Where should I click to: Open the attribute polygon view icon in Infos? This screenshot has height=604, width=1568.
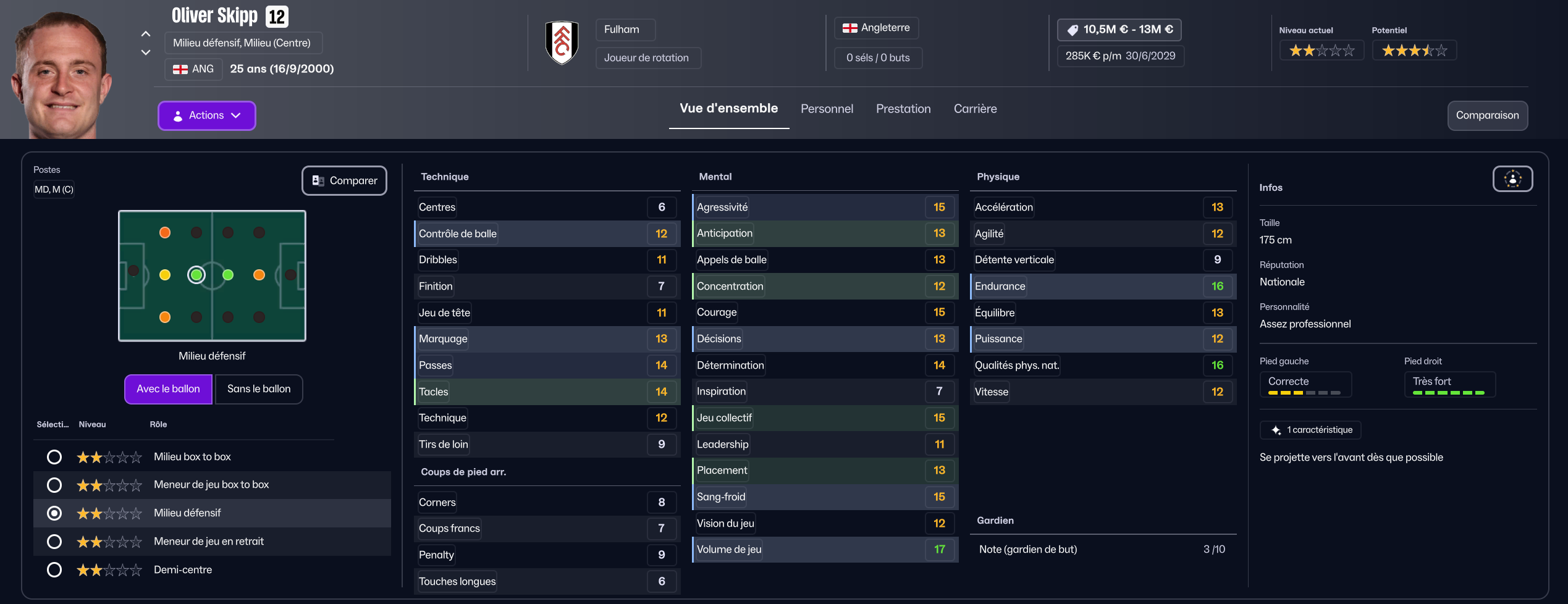click(1512, 179)
